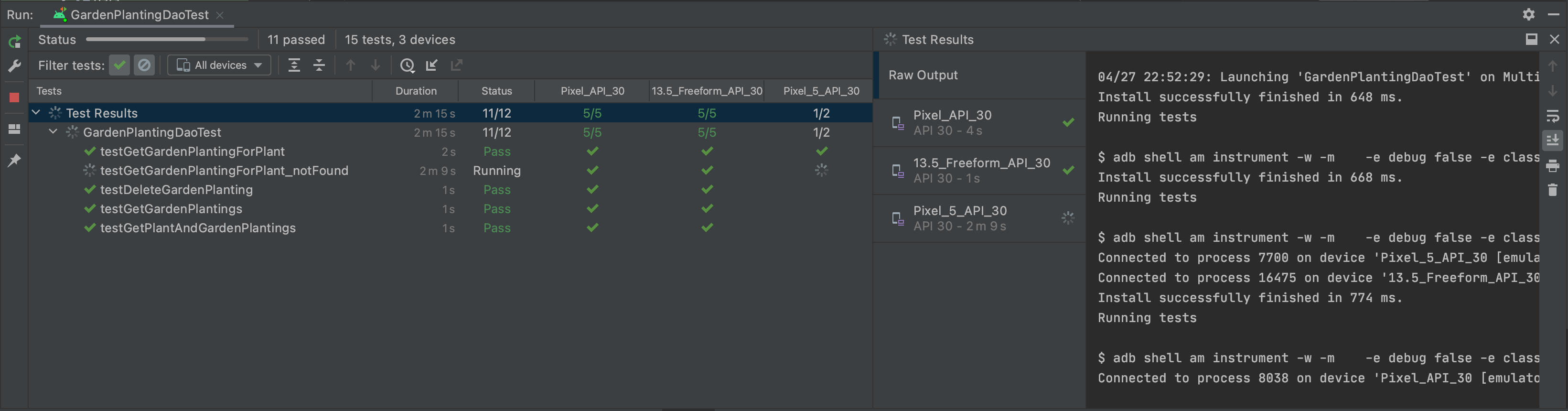1568x411 pixels.
Task: Expand all test rows
Action: (x=294, y=65)
